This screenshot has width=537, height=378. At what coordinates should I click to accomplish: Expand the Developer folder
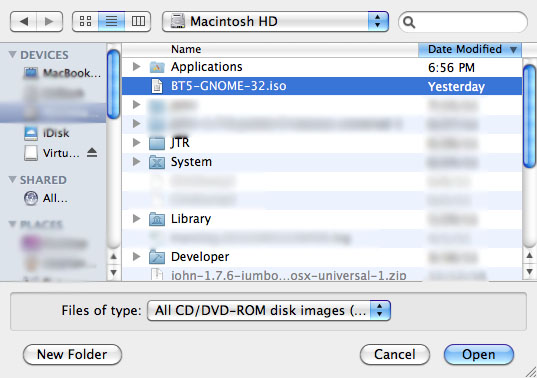tap(136, 256)
